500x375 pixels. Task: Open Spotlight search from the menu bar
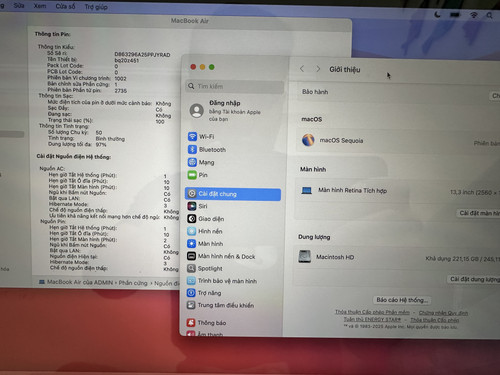point(489,15)
